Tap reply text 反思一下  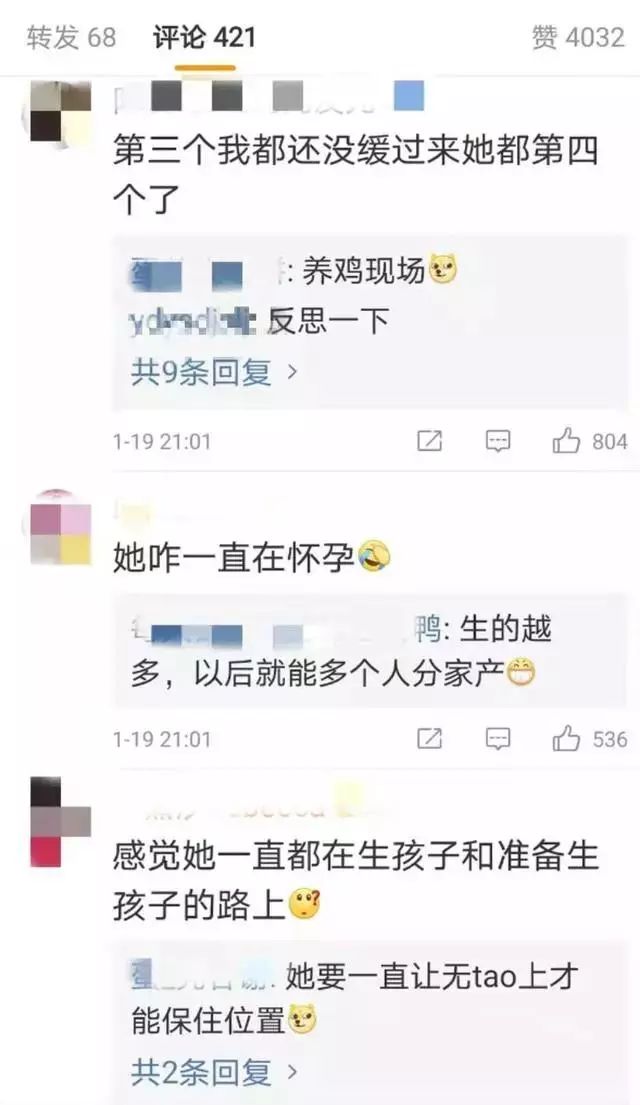click(328, 321)
